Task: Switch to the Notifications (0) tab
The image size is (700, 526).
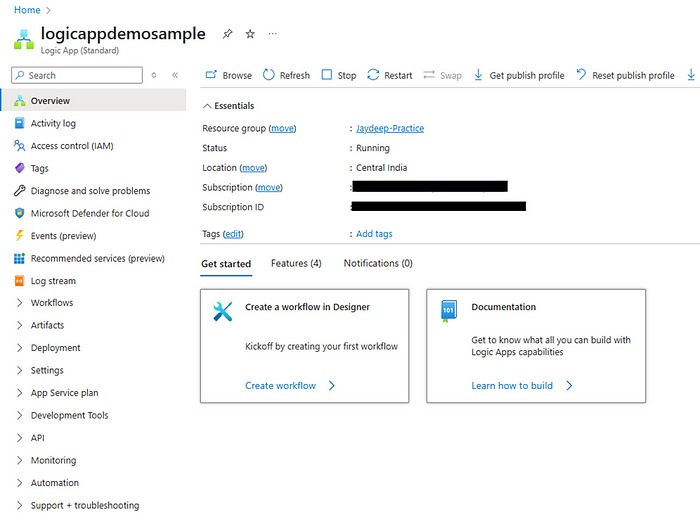Action: tap(378, 263)
